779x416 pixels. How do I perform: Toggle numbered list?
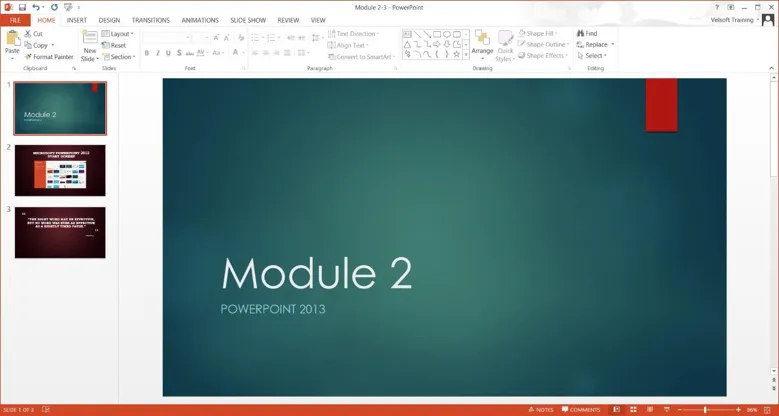(273, 37)
